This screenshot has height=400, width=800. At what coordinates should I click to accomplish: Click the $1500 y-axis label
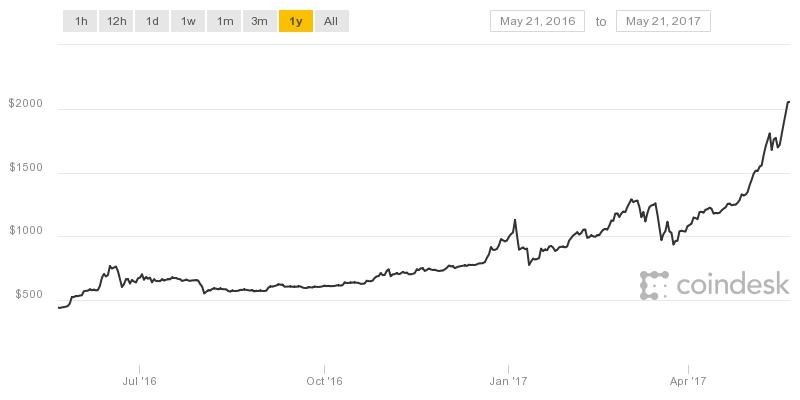click(x=25, y=167)
